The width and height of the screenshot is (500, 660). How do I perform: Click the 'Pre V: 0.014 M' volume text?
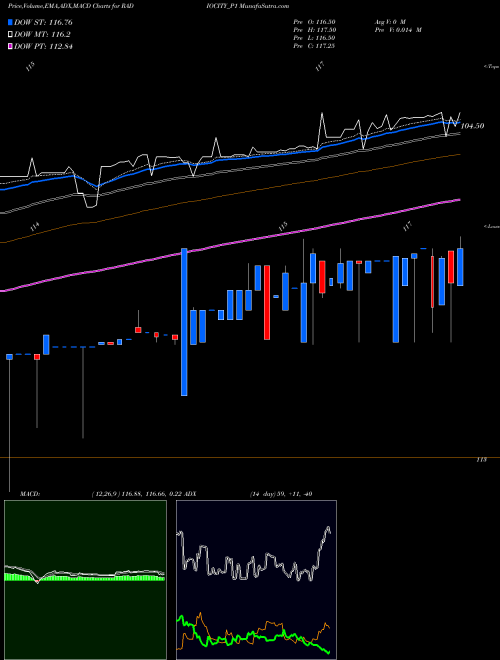pyautogui.click(x=398, y=30)
